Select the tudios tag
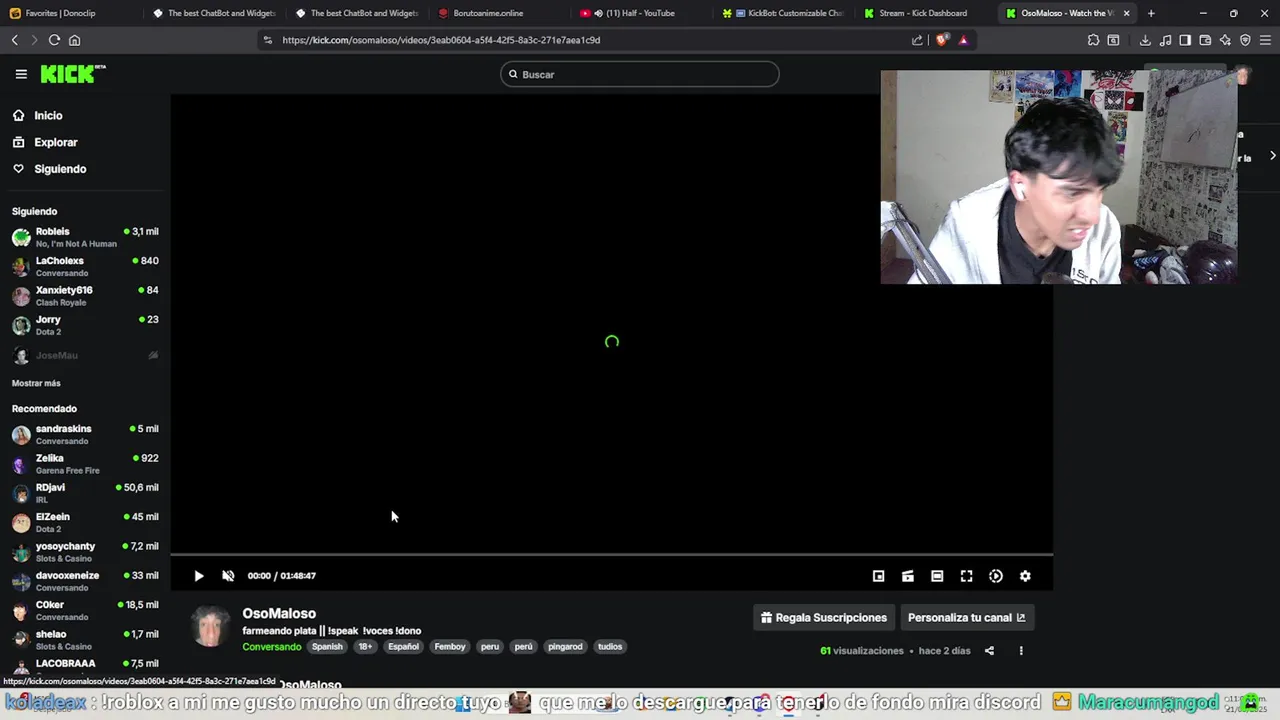 coord(610,647)
